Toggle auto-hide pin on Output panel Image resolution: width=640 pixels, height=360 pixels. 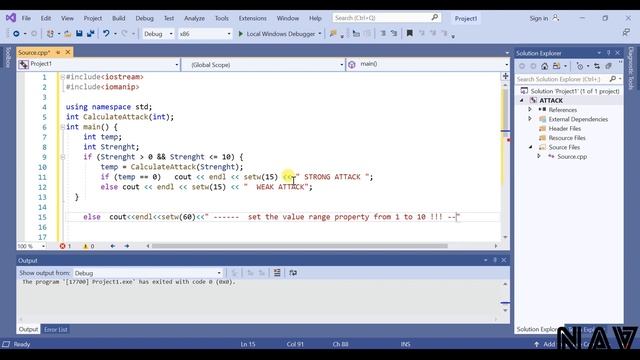click(x=495, y=260)
